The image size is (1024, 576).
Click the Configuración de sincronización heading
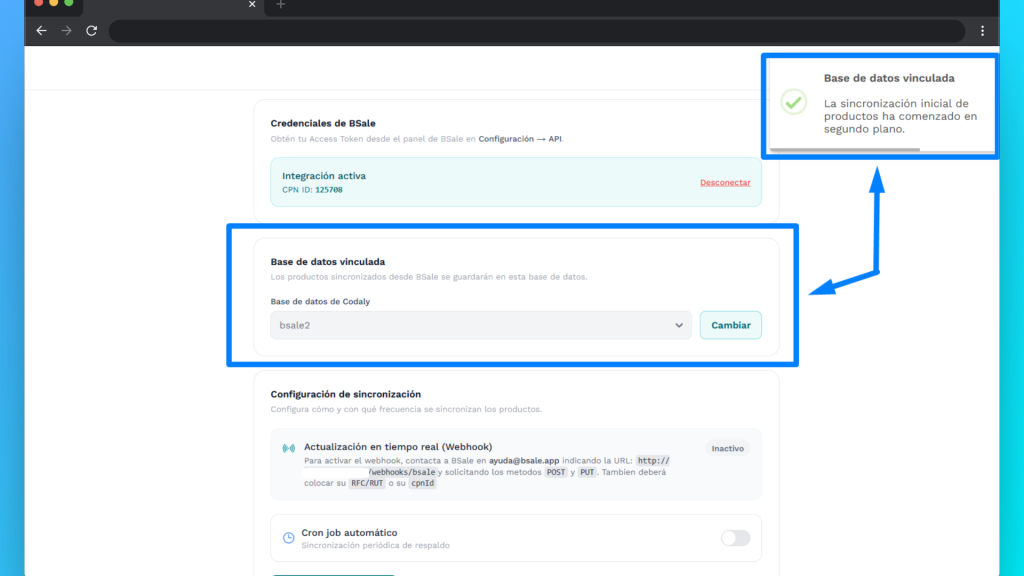pyautogui.click(x=345, y=394)
